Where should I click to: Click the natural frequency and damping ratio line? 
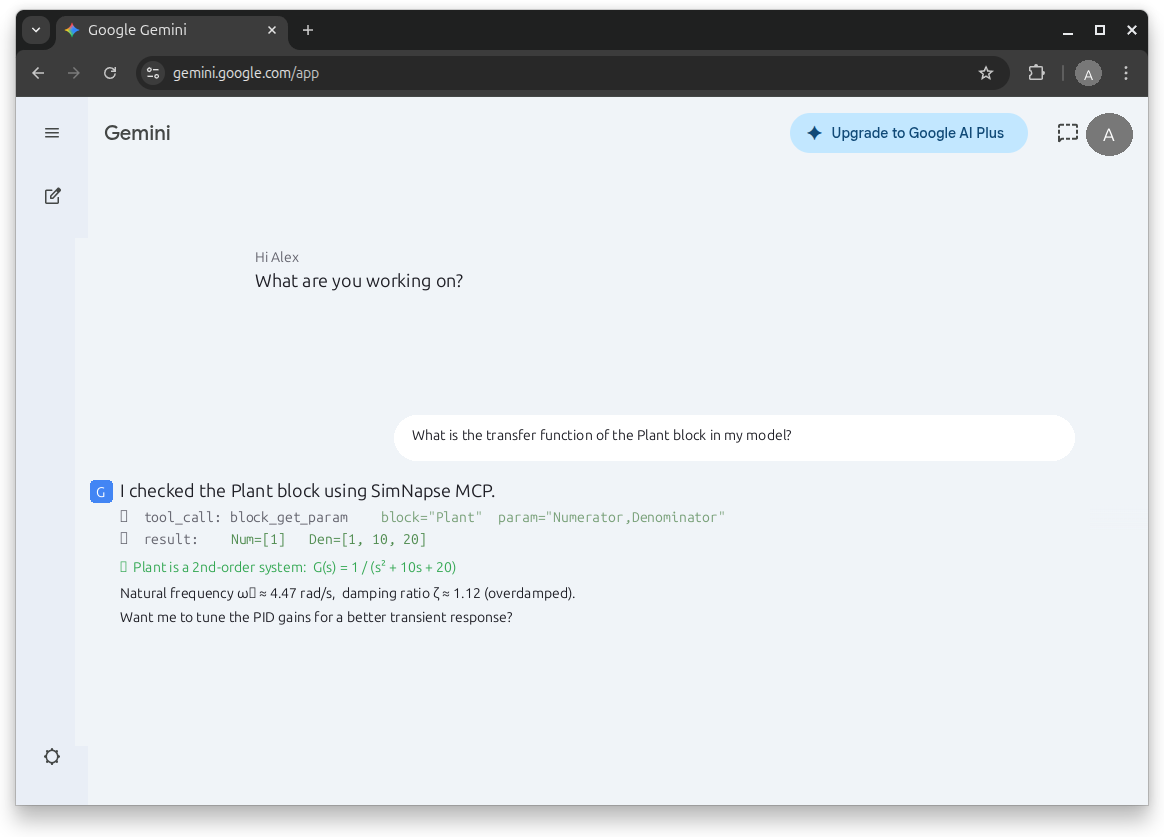347,593
